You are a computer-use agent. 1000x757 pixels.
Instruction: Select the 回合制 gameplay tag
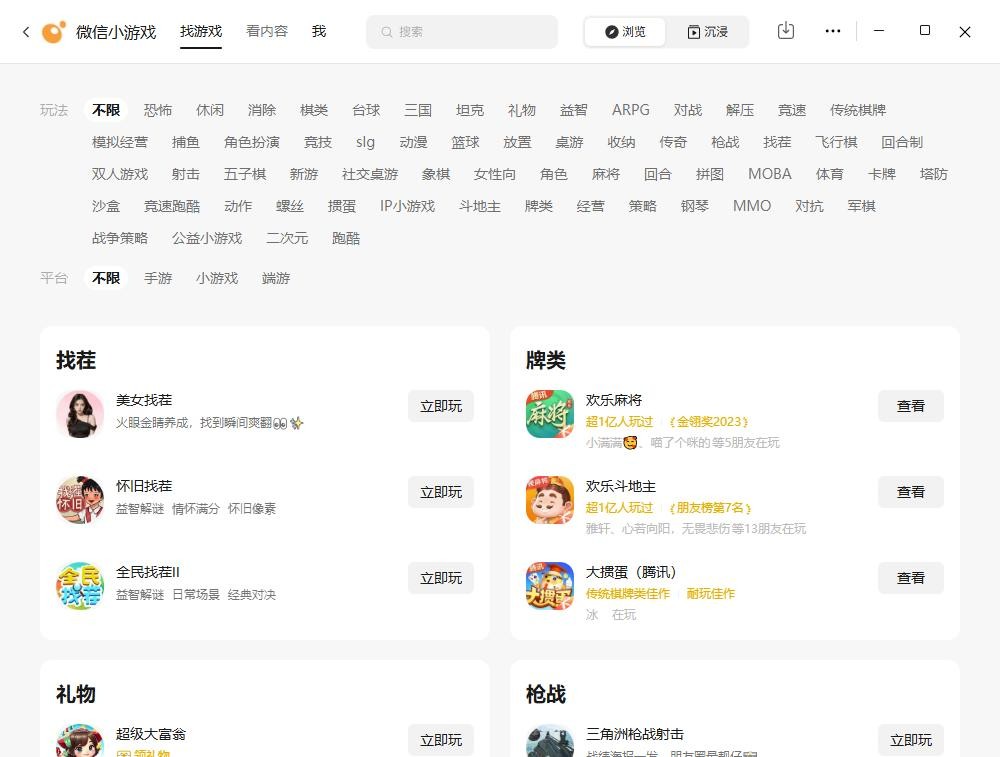[902, 142]
